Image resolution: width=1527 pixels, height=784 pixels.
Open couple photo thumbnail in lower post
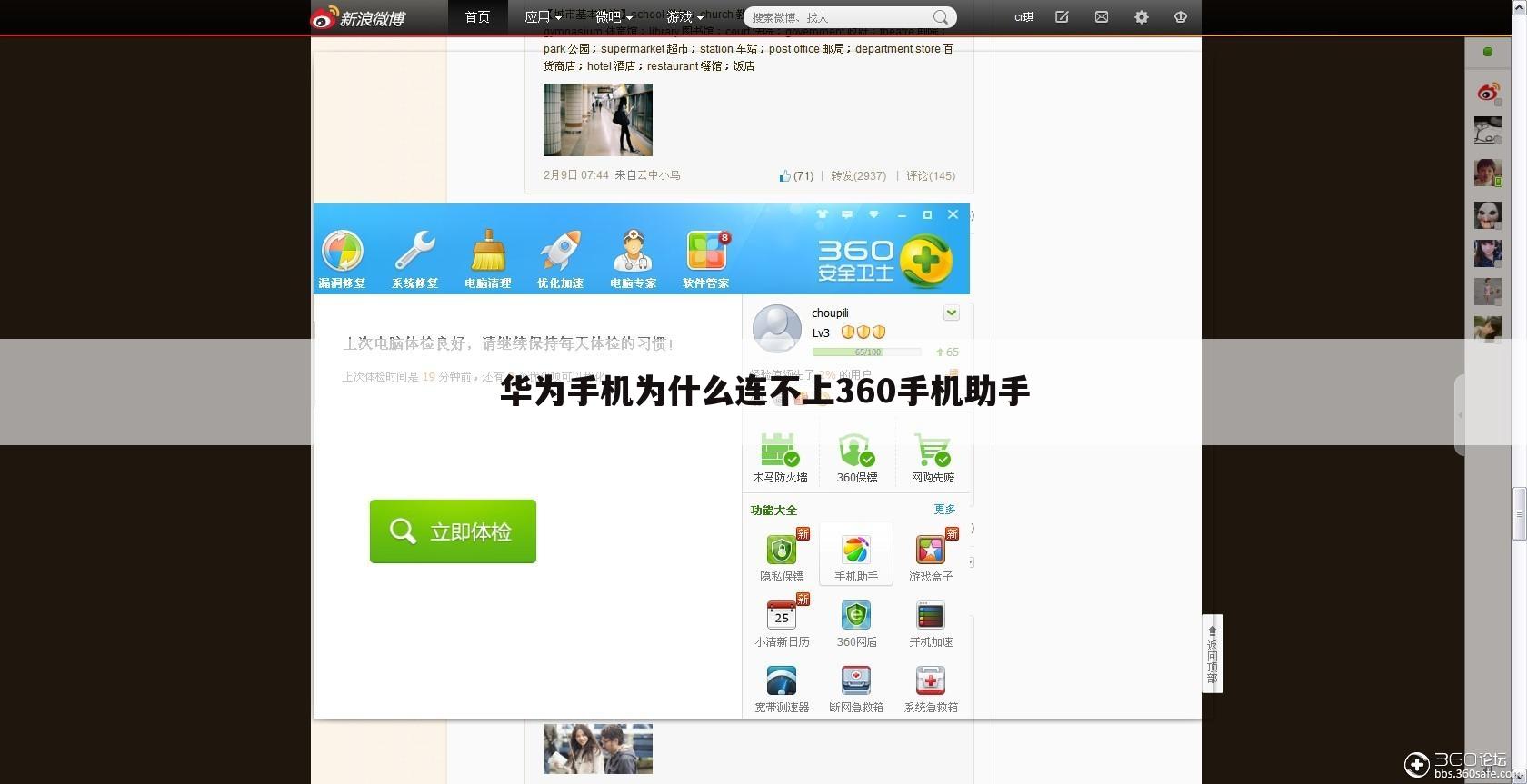coord(598,749)
